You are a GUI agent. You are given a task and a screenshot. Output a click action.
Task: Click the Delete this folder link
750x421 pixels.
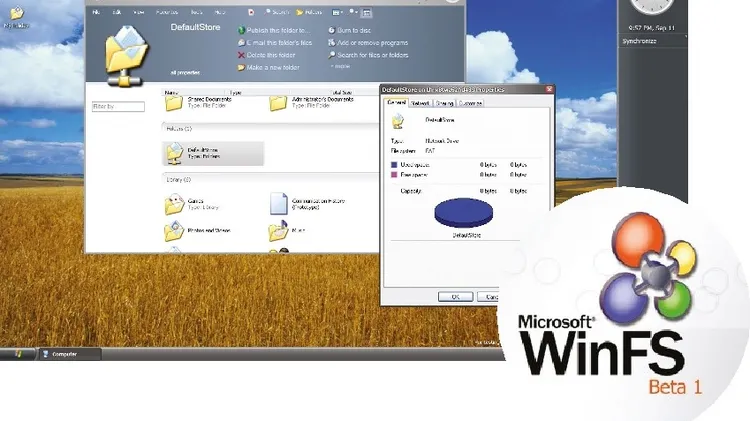click(x=271, y=55)
